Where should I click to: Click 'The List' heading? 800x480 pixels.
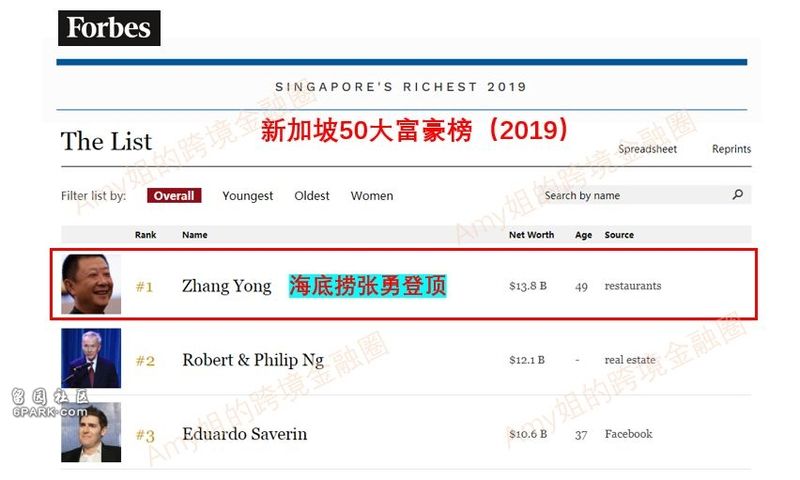[106, 141]
